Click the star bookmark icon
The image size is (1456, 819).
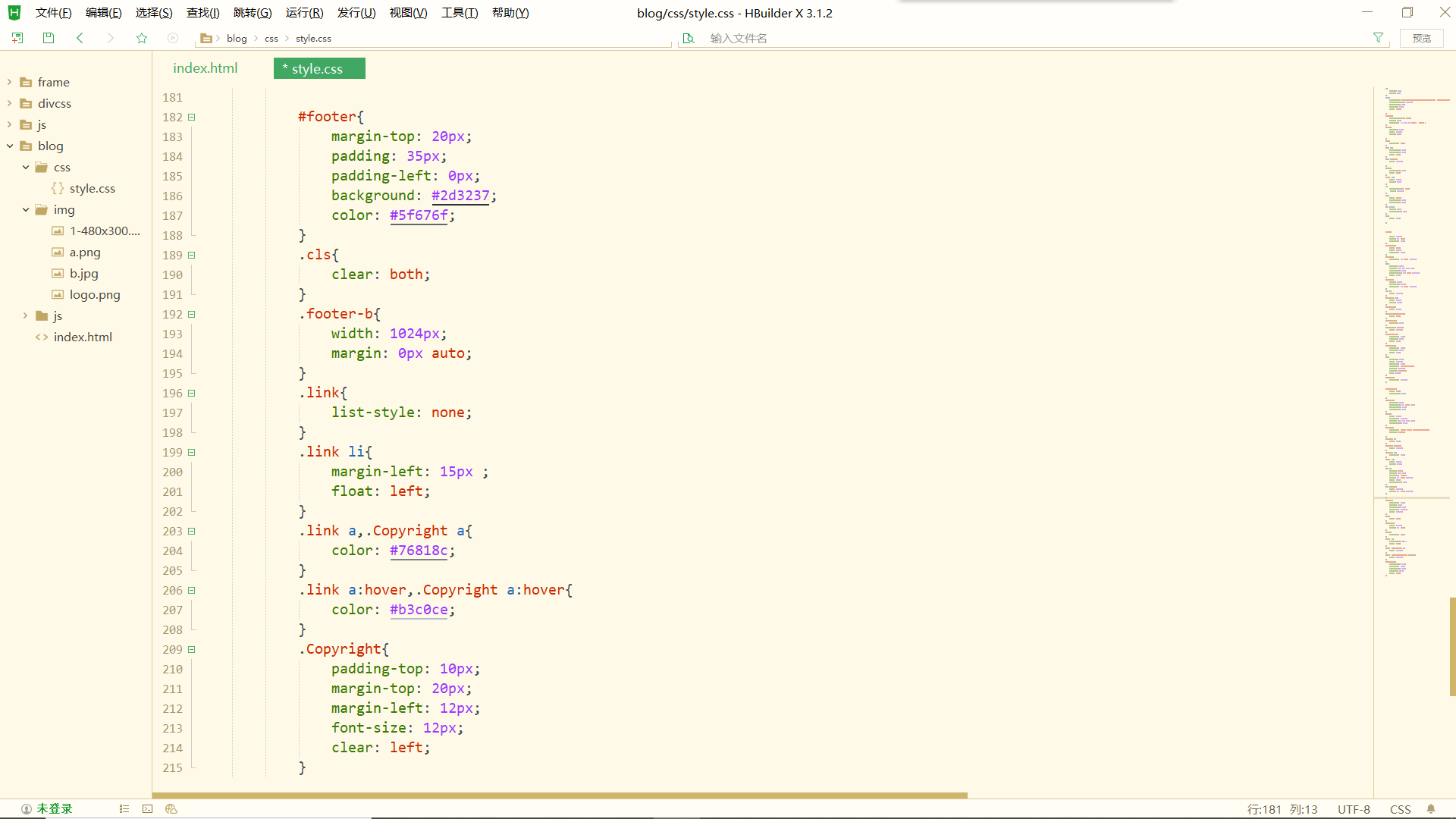click(142, 38)
